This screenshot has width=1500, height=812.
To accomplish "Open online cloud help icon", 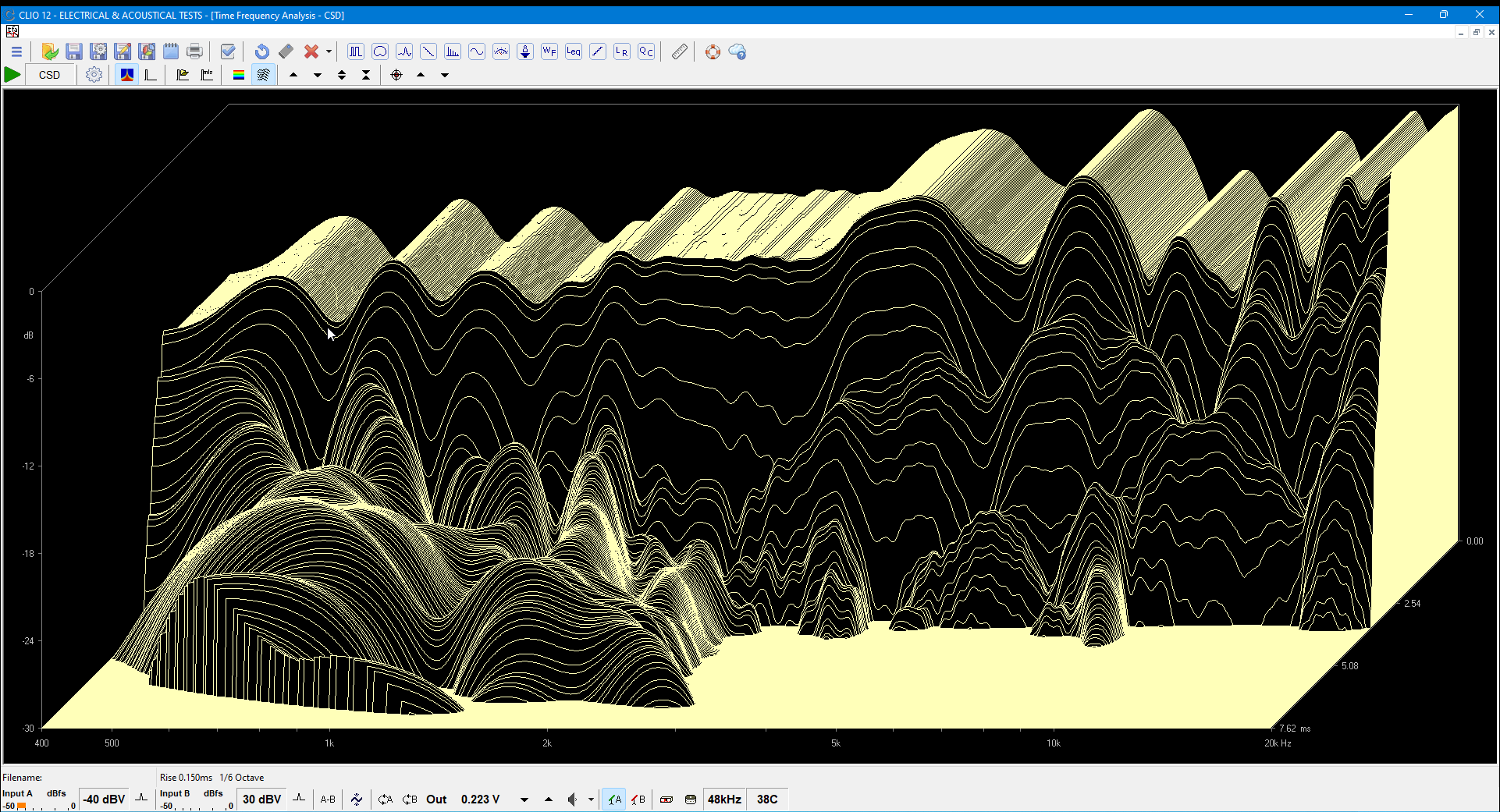I will (738, 51).
